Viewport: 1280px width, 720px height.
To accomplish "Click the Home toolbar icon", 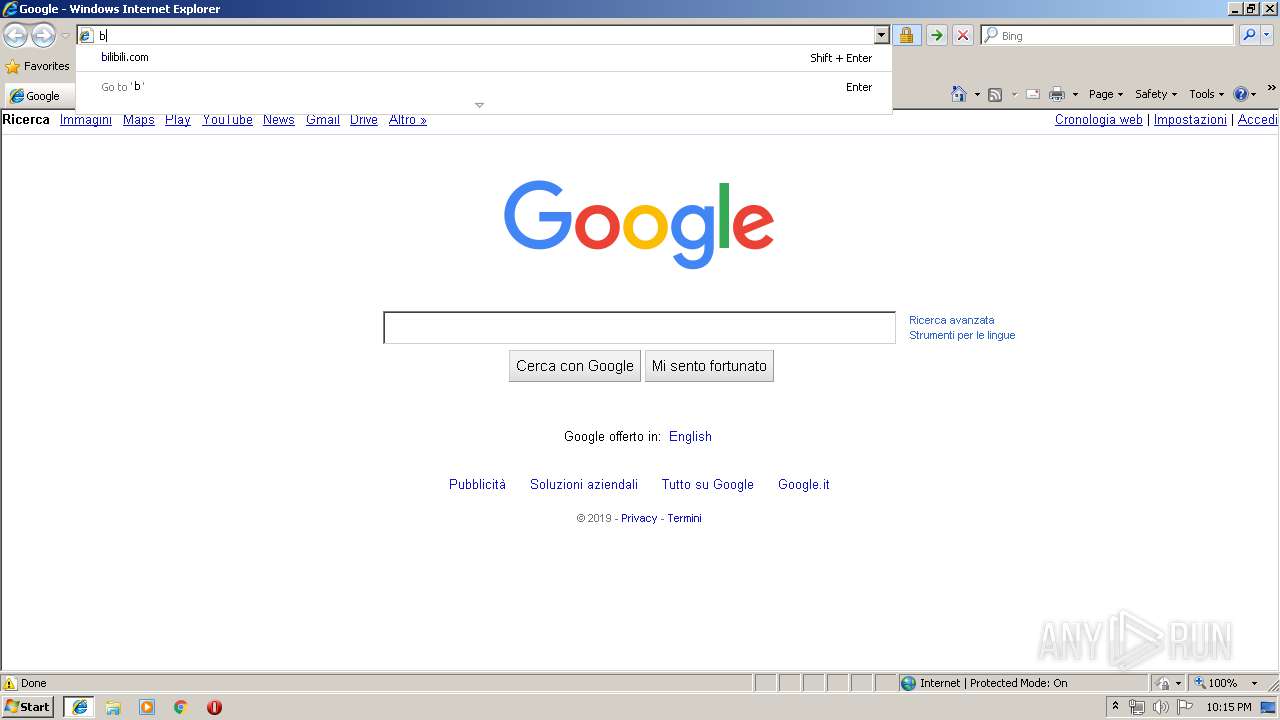I will pos(958,94).
